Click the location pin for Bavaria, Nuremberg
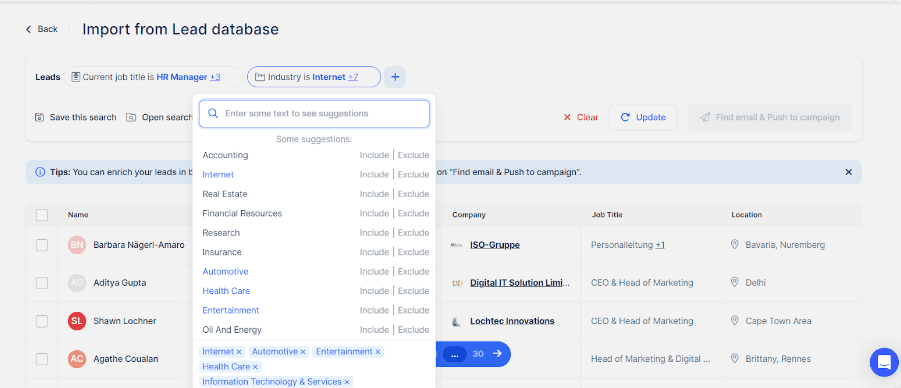Image resolution: width=901 pixels, height=388 pixels. click(x=734, y=244)
